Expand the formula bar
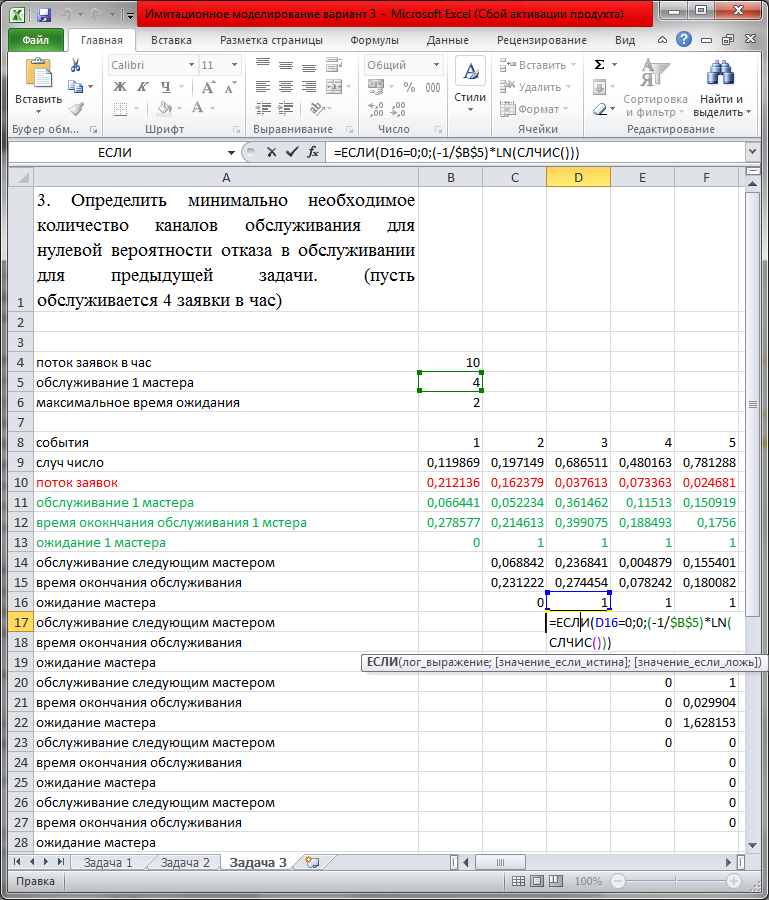Screen dimensions: 769x900 (752, 152)
